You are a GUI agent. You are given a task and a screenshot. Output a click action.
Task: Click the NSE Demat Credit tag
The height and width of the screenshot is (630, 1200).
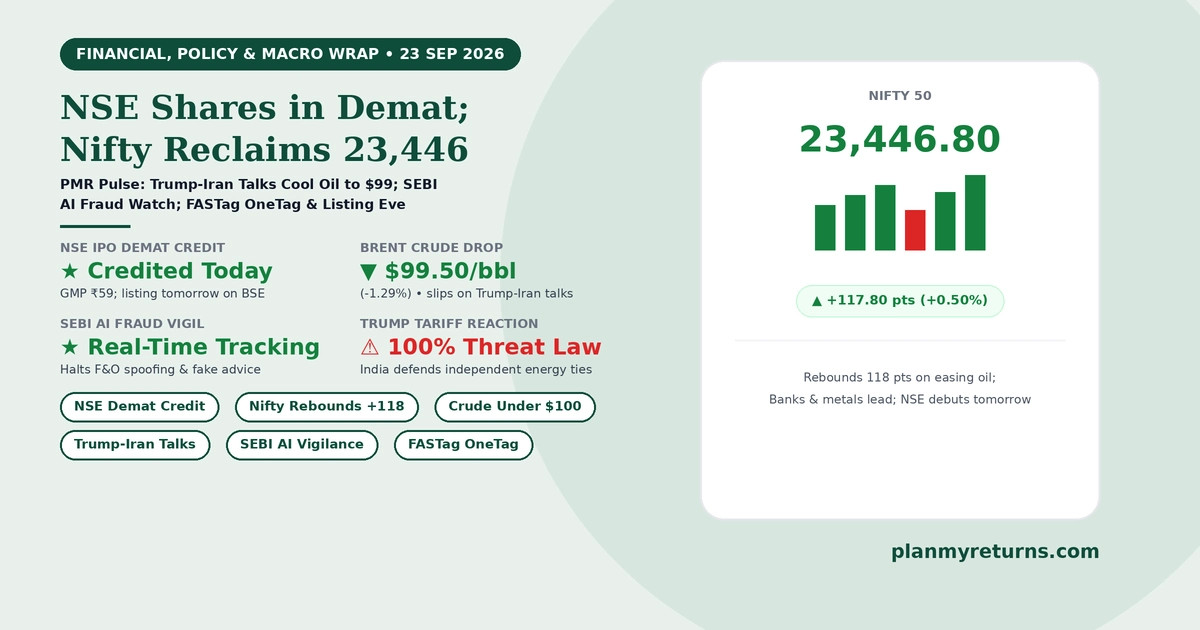point(139,407)
